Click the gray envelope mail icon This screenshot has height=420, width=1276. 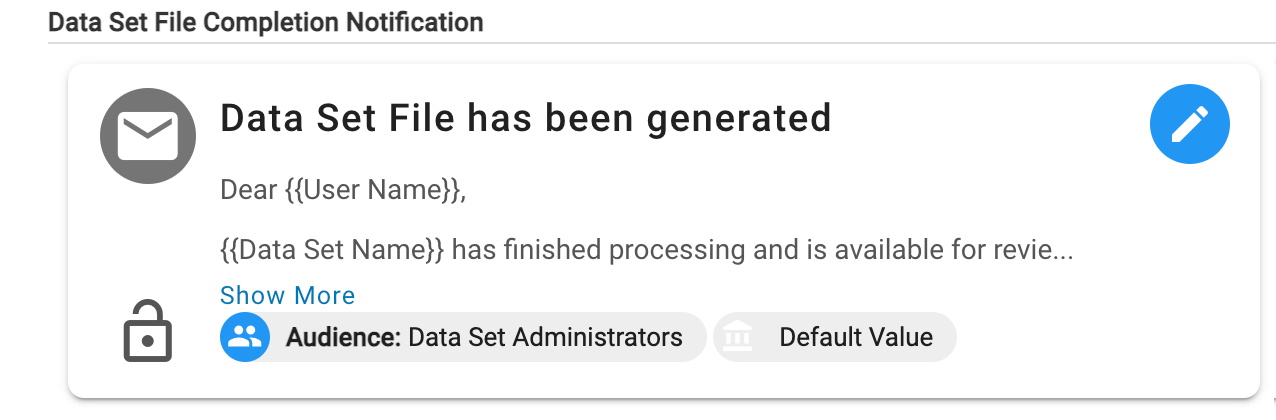click(147, 135)
